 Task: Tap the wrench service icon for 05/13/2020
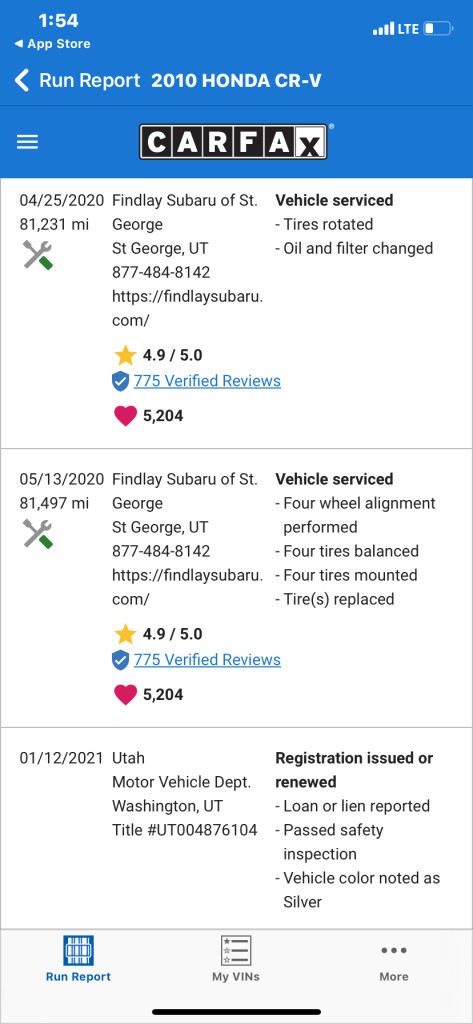coord(38,533)
